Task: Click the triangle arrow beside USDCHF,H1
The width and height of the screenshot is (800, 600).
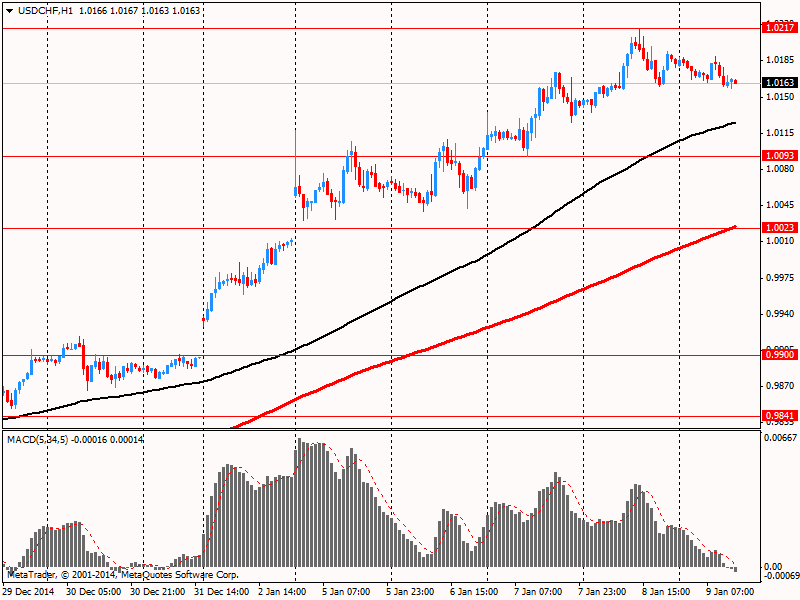Action: tap(9, 11)
